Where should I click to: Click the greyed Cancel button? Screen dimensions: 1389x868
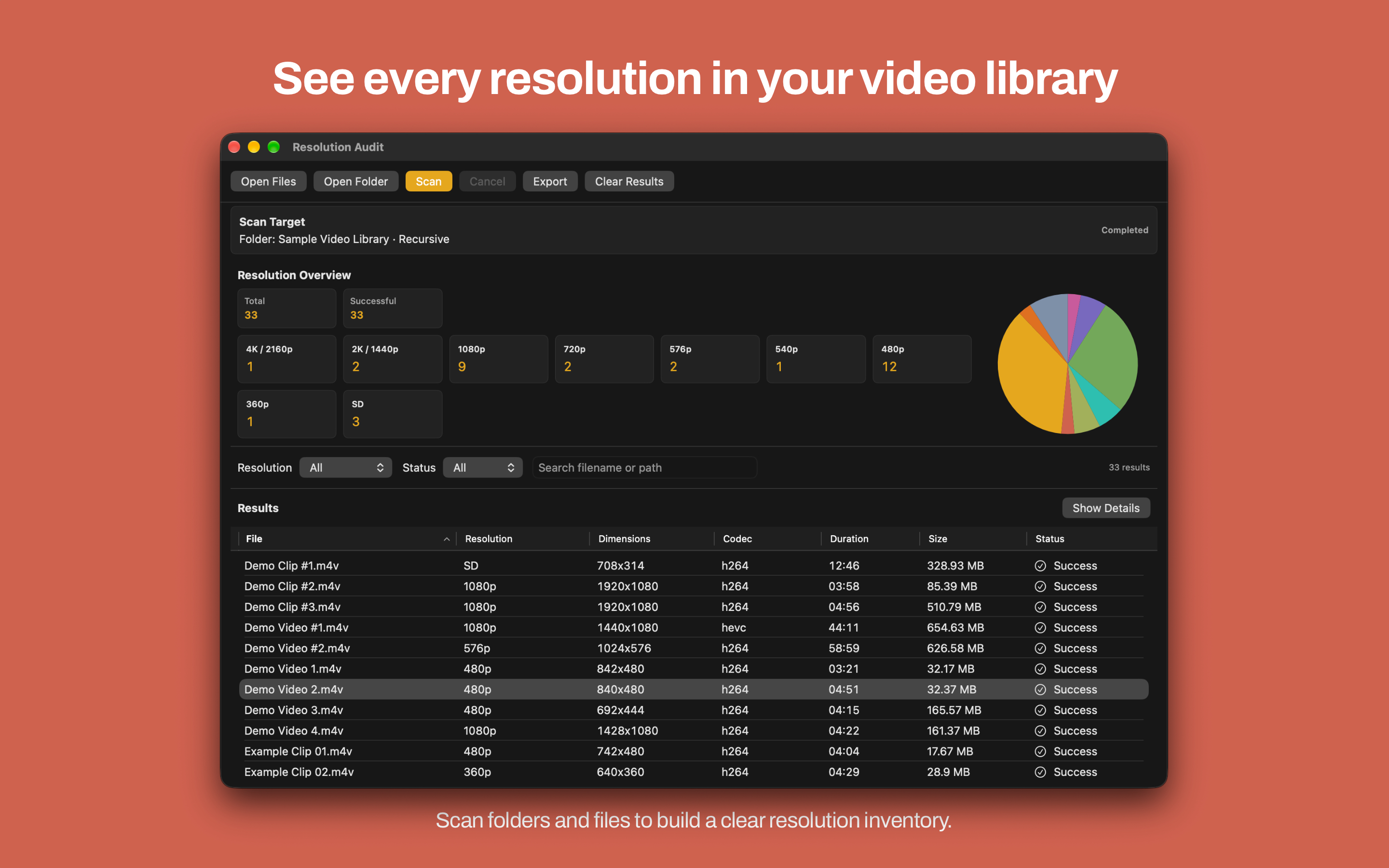(x=487, y=181)
